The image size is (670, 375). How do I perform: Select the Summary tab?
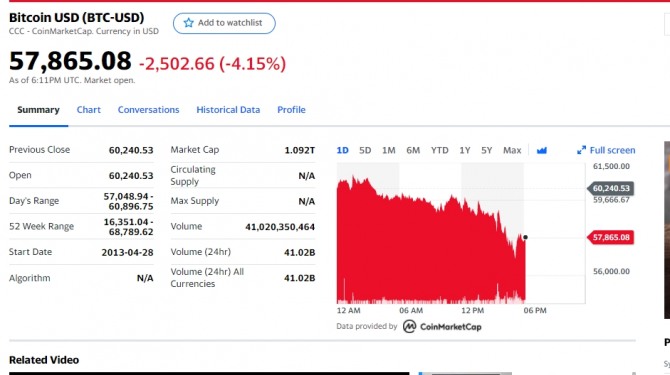click(x=38, y=110)
